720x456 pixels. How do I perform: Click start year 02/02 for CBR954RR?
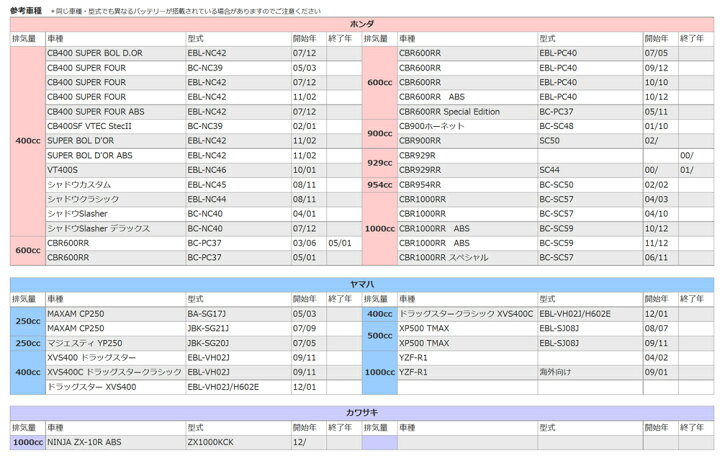[656, 185]
